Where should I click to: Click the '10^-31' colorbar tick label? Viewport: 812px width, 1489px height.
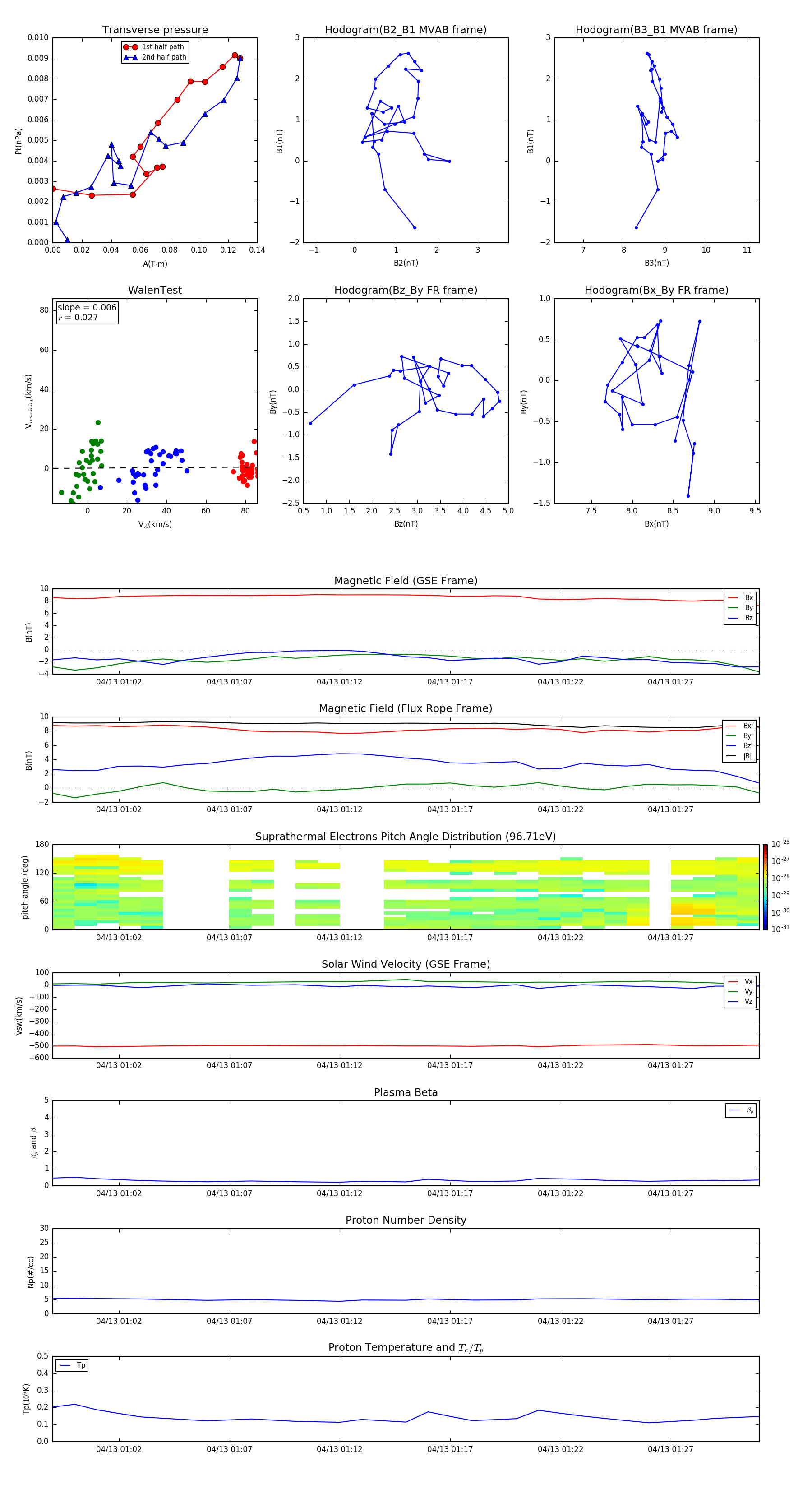780,929
